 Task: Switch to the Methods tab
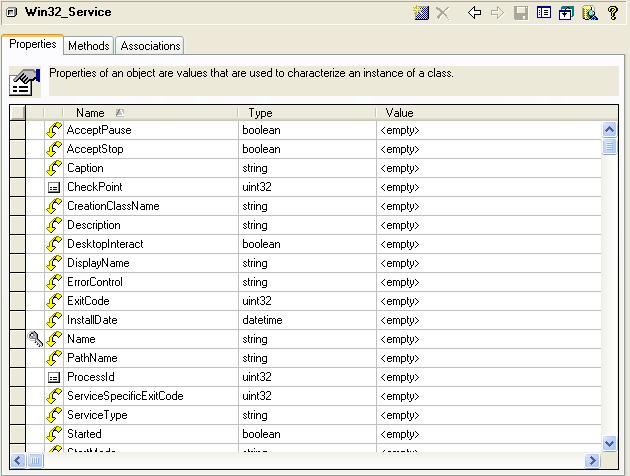point(89,46)
